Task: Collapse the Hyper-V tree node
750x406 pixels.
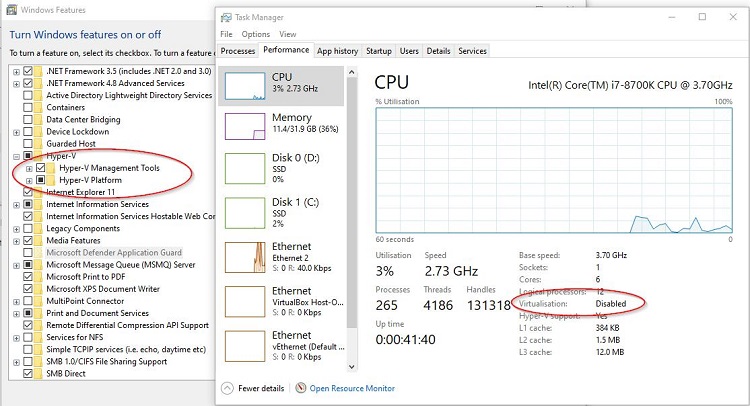Action: (16, 156)
